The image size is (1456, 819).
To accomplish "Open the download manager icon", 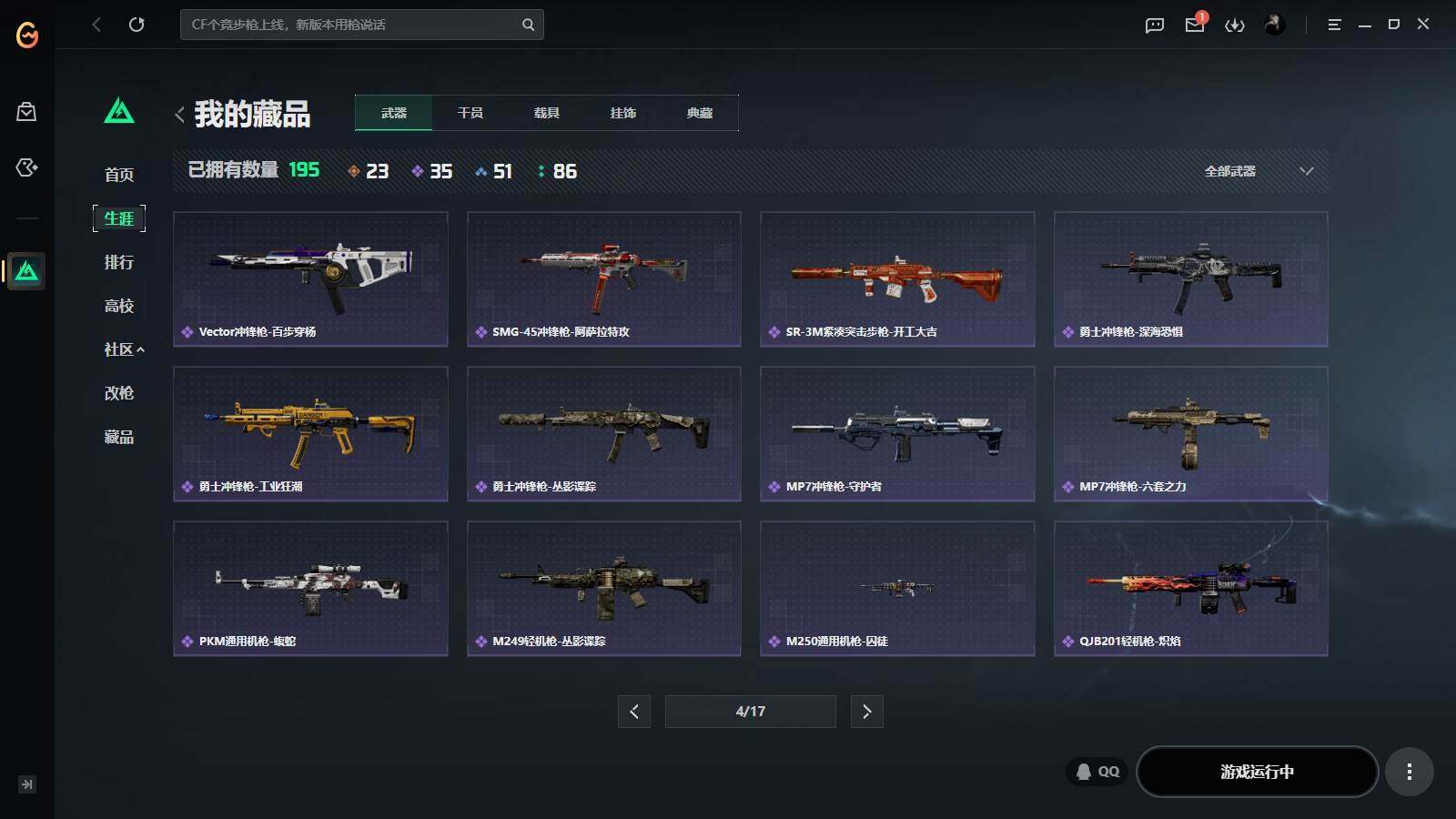I will (1235, 25).
